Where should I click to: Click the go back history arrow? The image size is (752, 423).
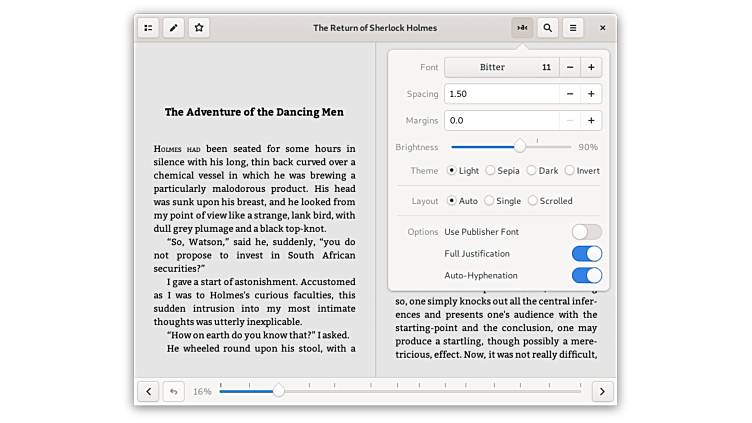coord(174,391)
